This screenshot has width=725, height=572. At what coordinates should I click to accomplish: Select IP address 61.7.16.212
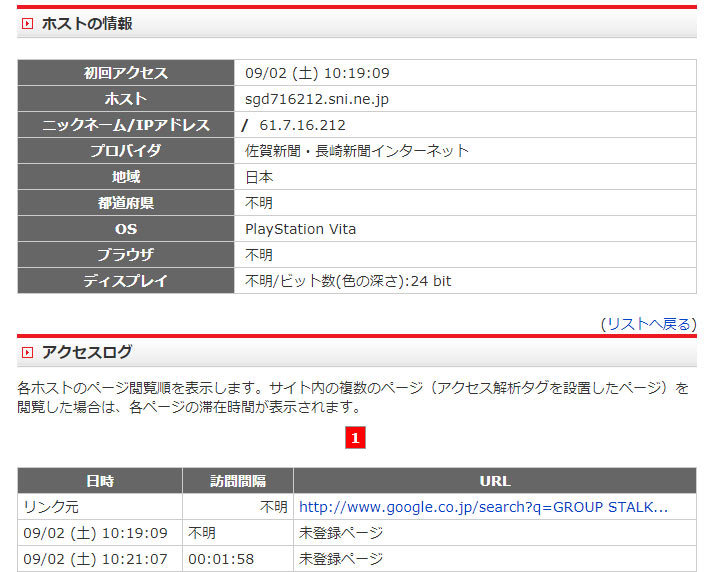pyautogui.click(x=302, y=125)
